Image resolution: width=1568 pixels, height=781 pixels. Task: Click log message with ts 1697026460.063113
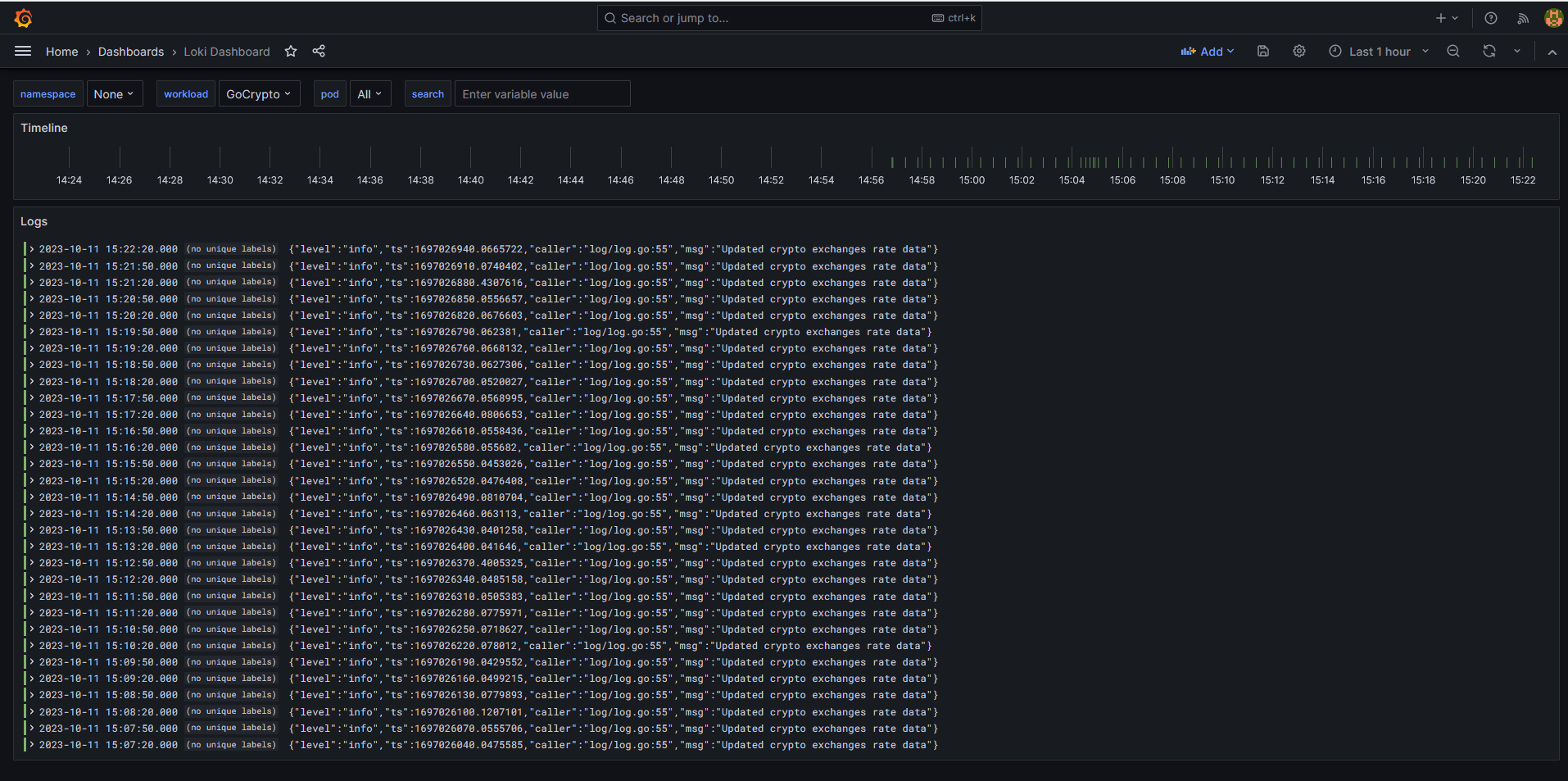tap(610, 514)
